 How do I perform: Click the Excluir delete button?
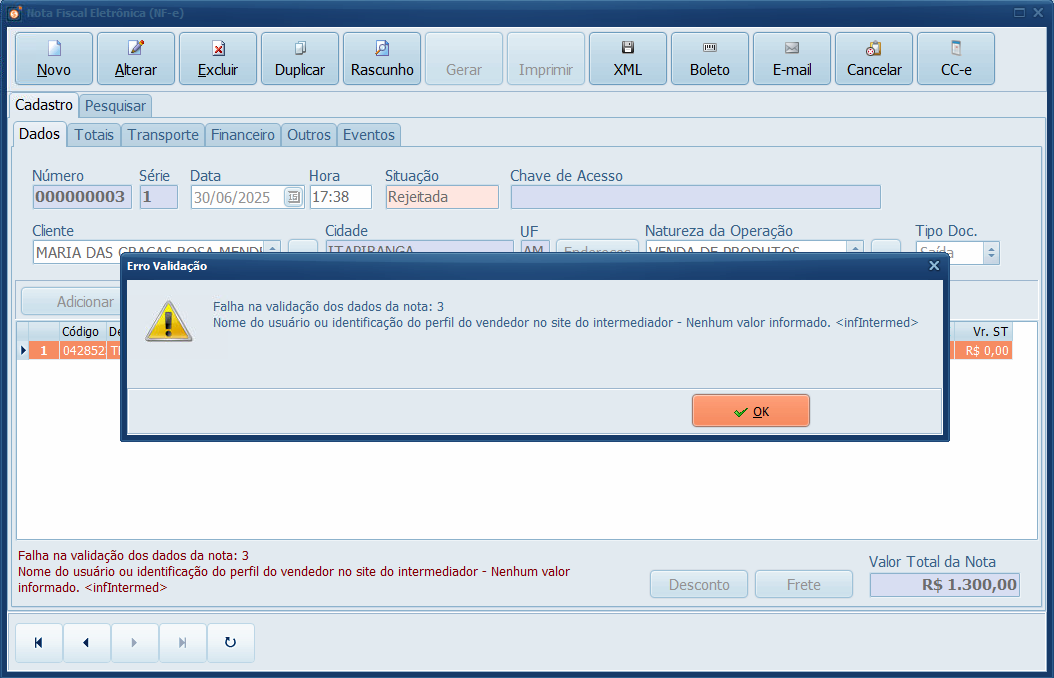tap(218, 58)
